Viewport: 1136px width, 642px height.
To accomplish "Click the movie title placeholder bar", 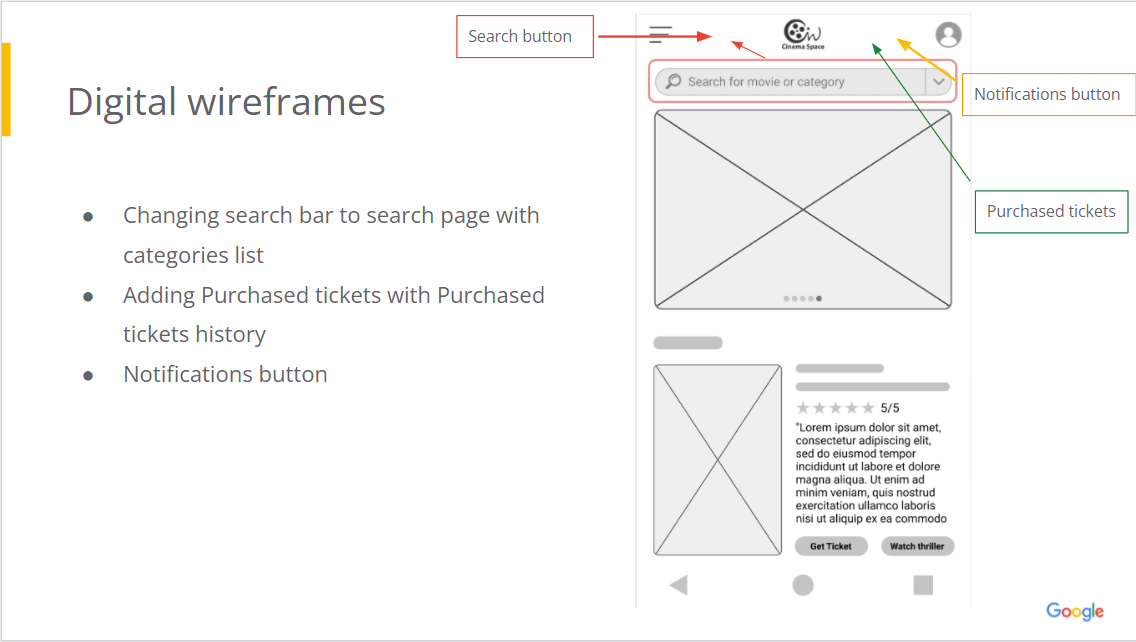I will point(840,368).
